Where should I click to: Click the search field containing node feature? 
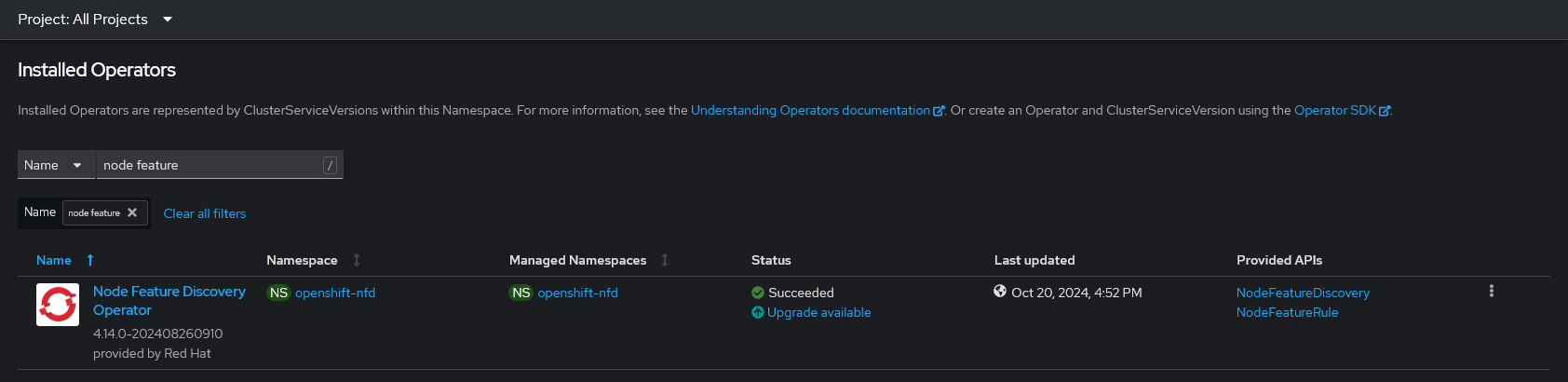point(210,165)
